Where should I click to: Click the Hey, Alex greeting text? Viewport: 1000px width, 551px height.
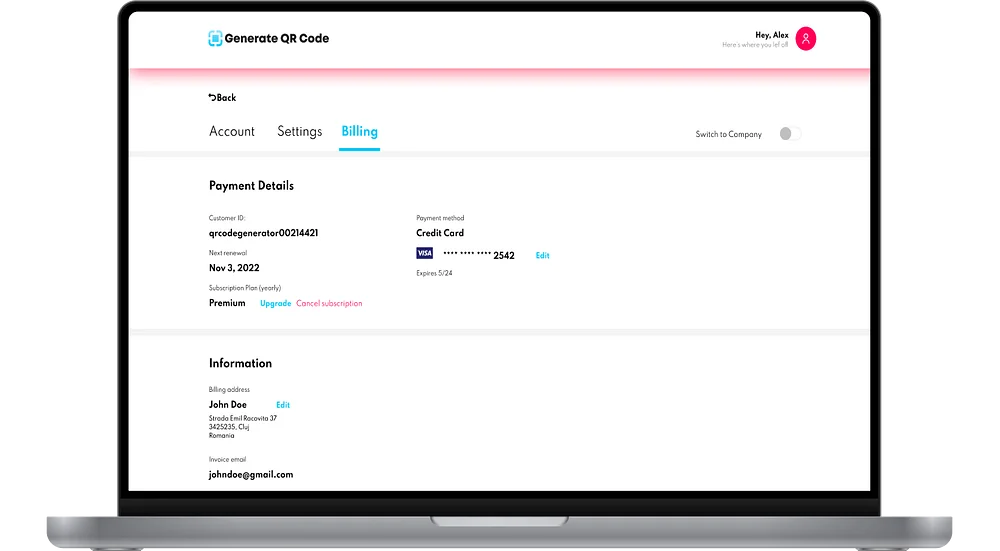pos(772,35)
